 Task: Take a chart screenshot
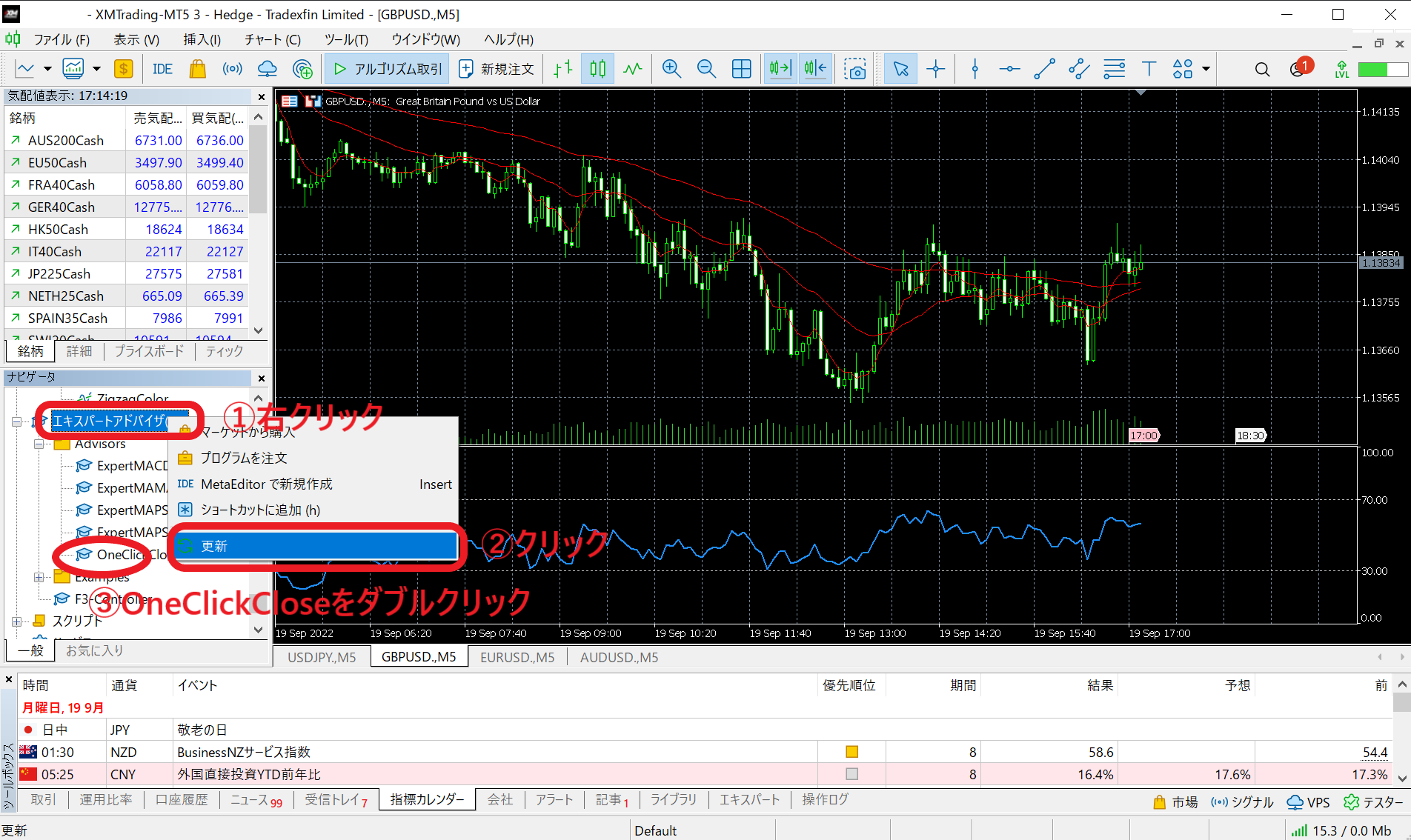click(x=855, y=69)
